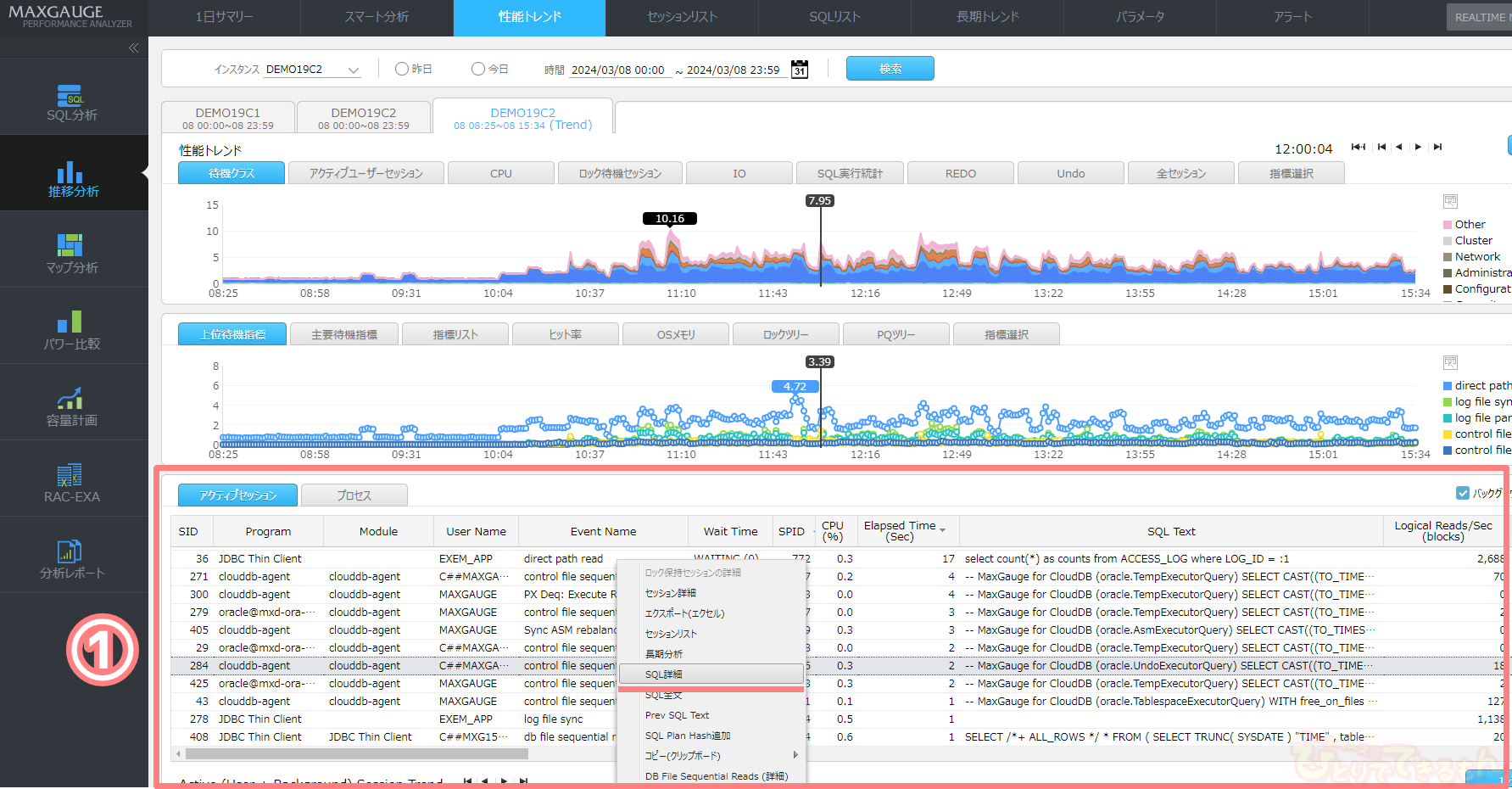Expand the コピー(クリップボード) submenu arrow
1512x789 pixels.
click(795, 755)
